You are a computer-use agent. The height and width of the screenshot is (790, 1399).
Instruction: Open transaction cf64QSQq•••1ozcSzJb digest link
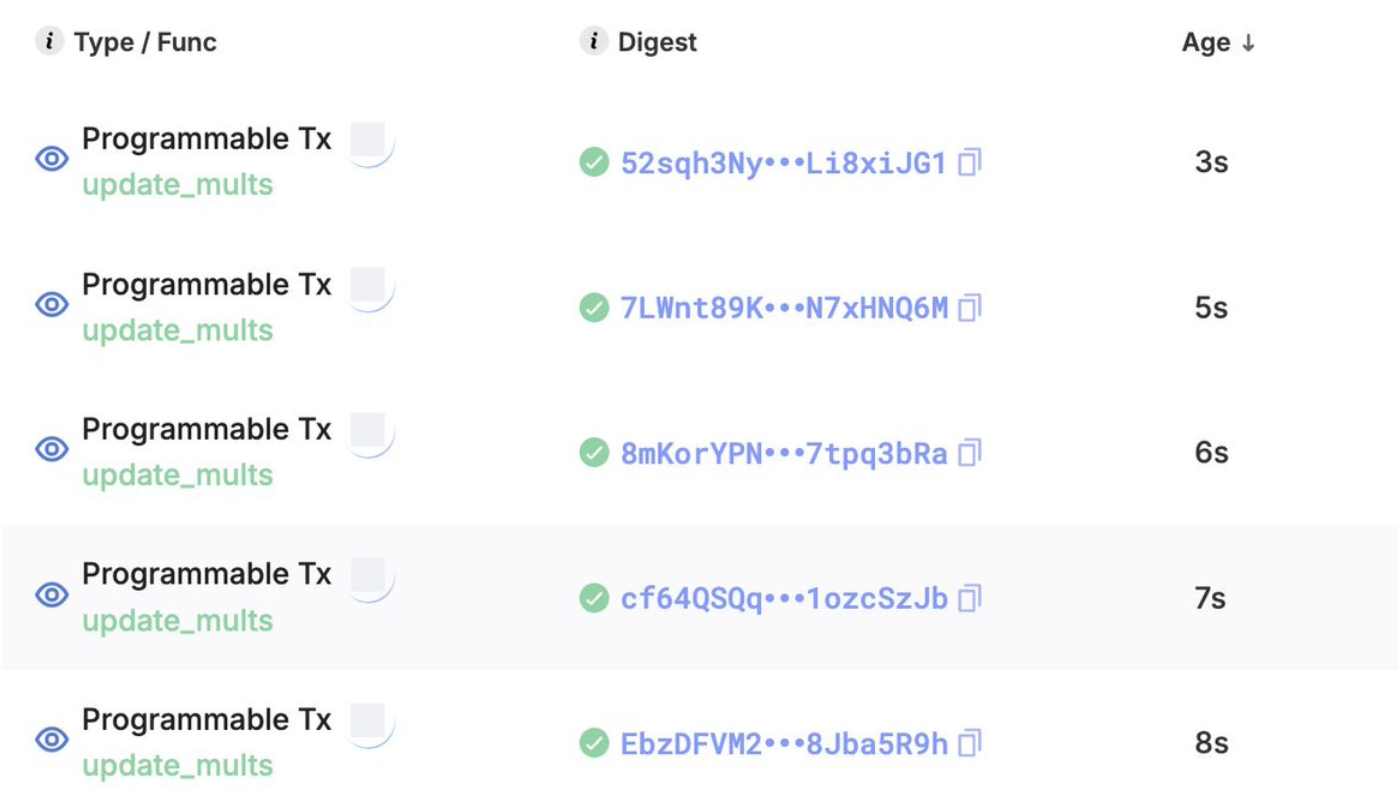click(x=783, y=598)
